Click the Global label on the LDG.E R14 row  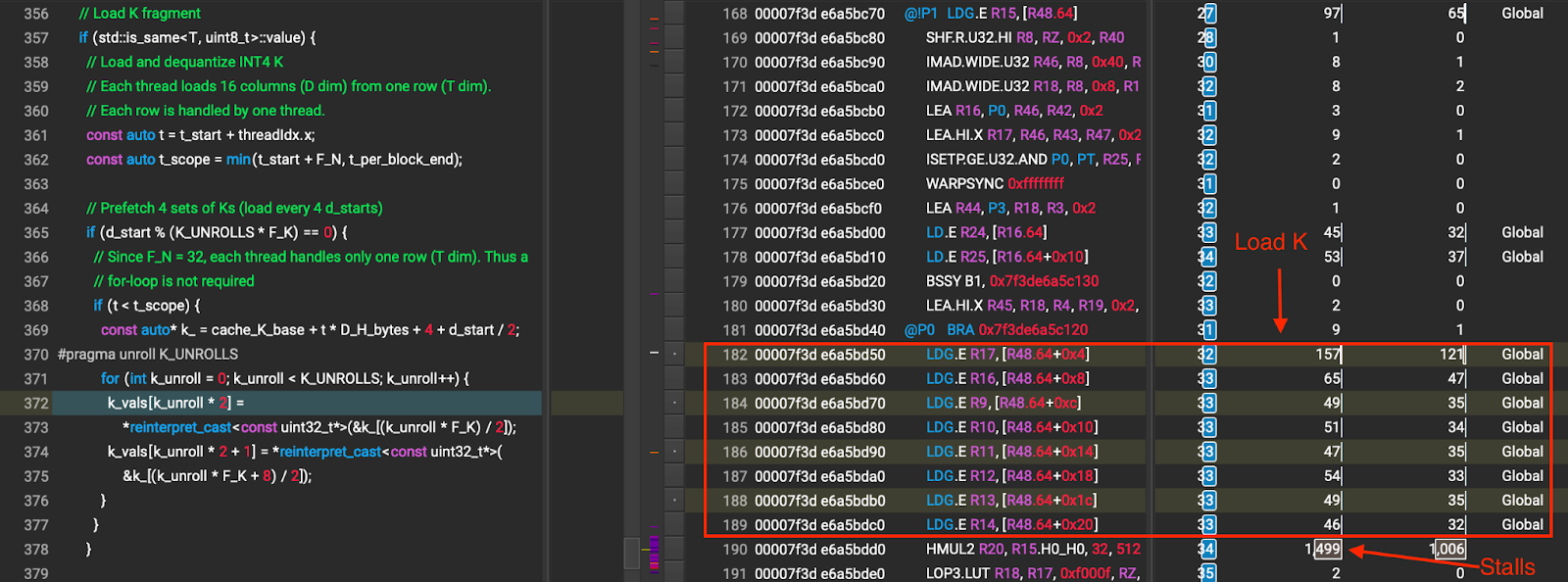coord(1522,525)
